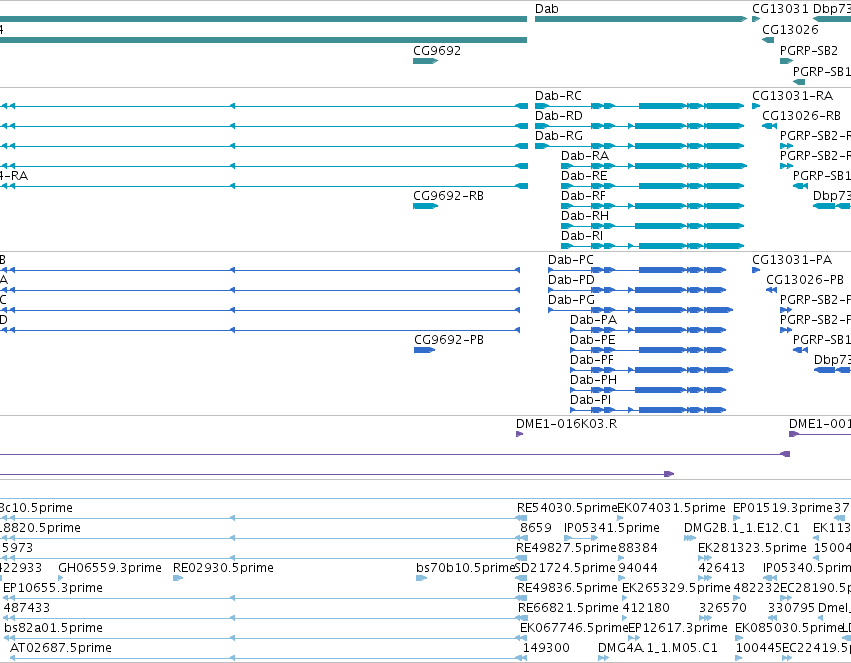Click feature labeled 326570

coord(705,619)
